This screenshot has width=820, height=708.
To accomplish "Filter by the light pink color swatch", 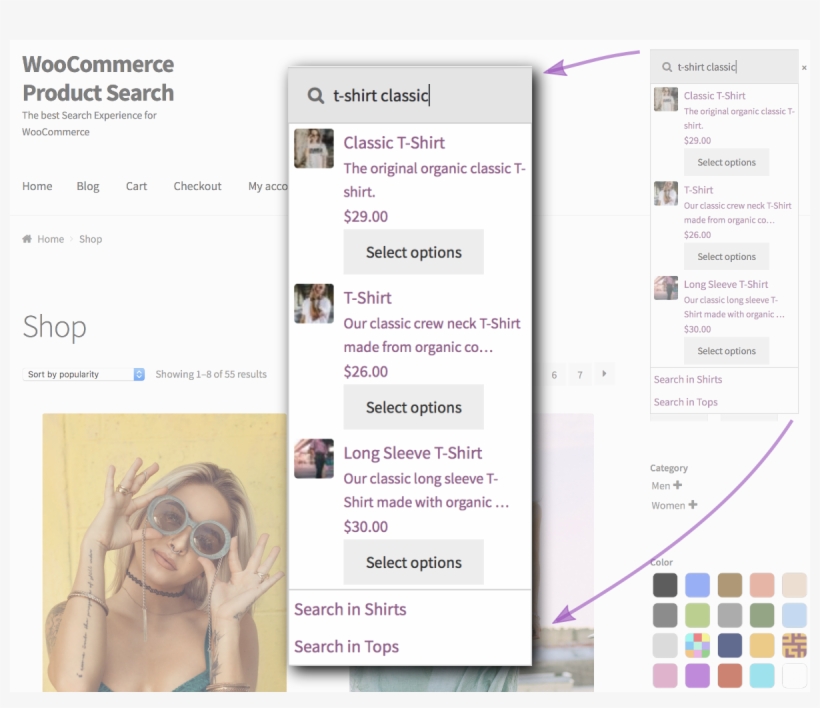I will pos(665,676).
